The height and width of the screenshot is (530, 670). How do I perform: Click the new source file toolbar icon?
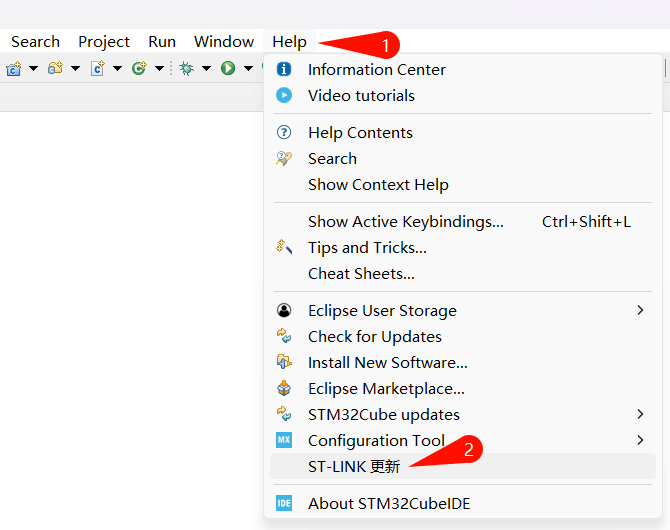point(98,68)
